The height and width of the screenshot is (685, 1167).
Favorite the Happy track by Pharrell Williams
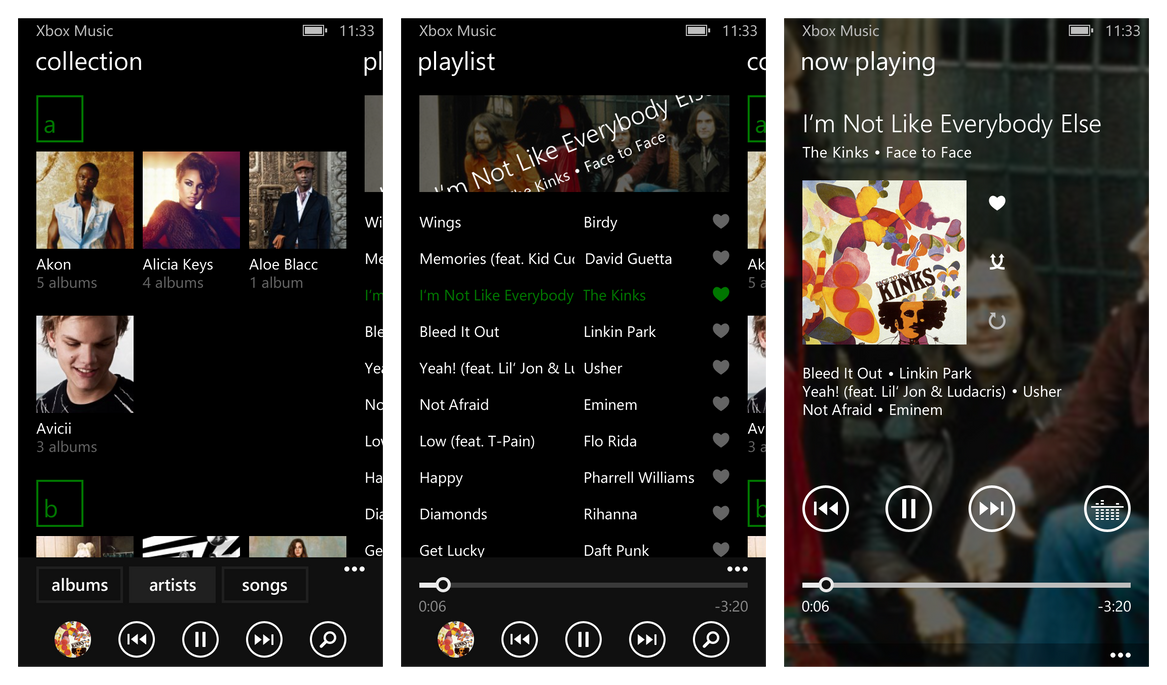pos(720,477)
